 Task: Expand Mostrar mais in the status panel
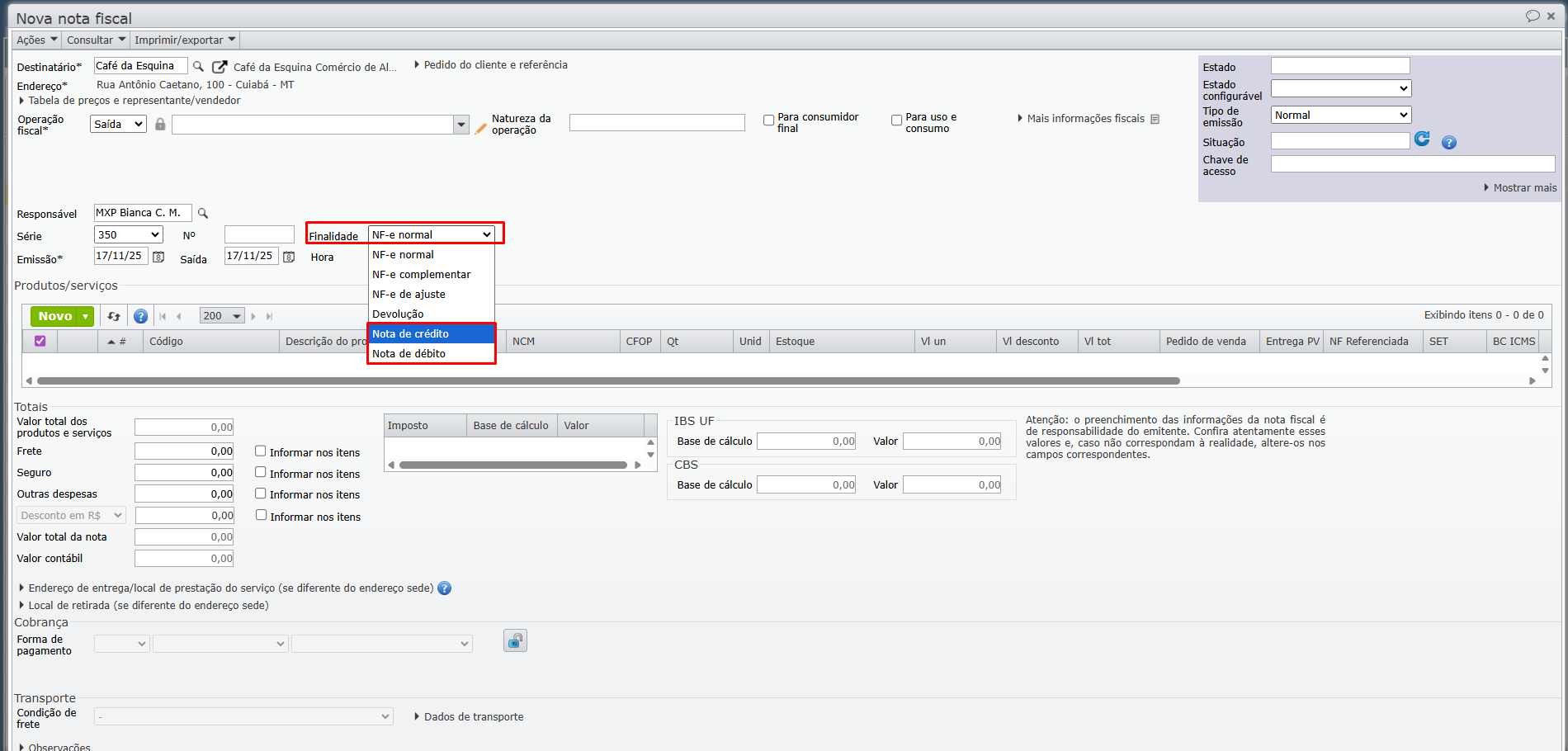coord(1520,188)
